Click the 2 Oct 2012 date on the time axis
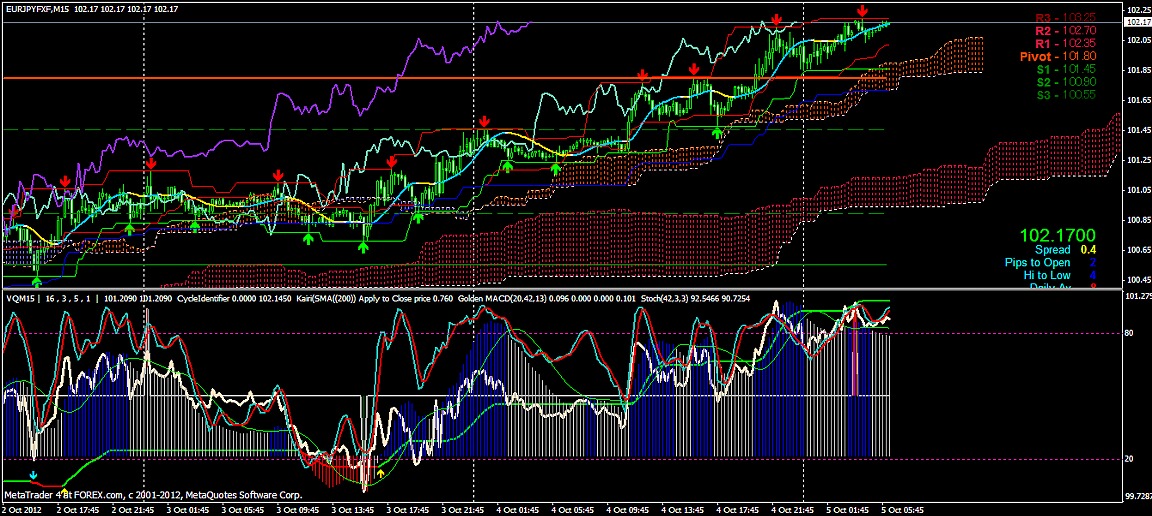Viewport: 1152px width, 516px height. tap(22, 509)
